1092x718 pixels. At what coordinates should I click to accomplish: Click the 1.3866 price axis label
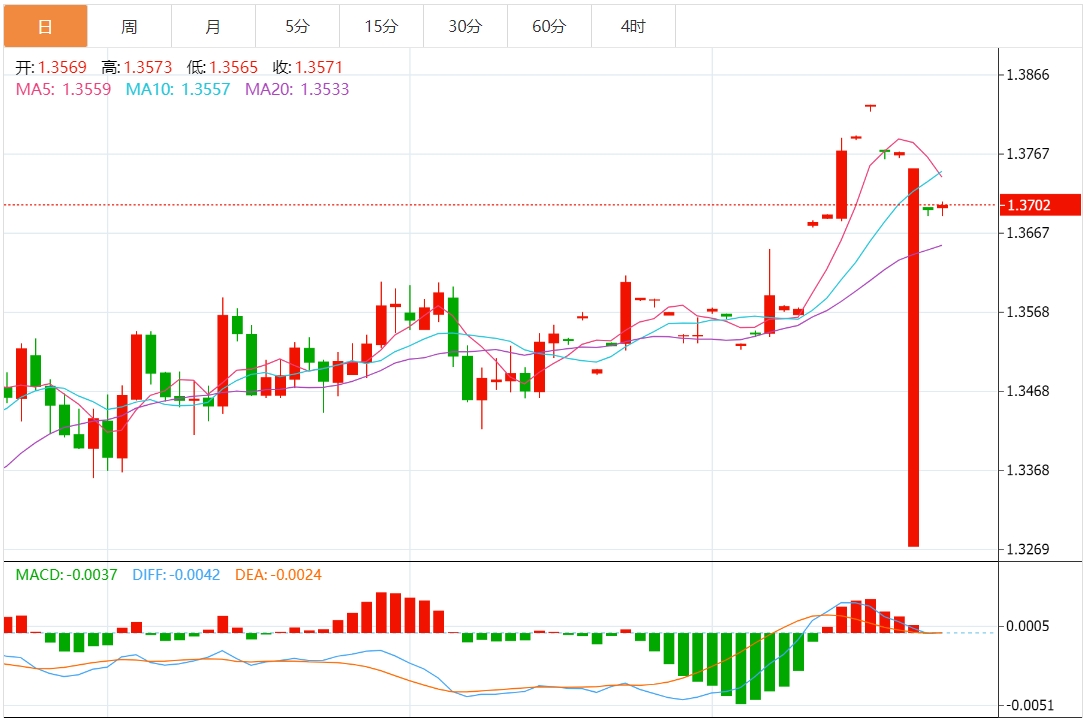pos(1028,75)
